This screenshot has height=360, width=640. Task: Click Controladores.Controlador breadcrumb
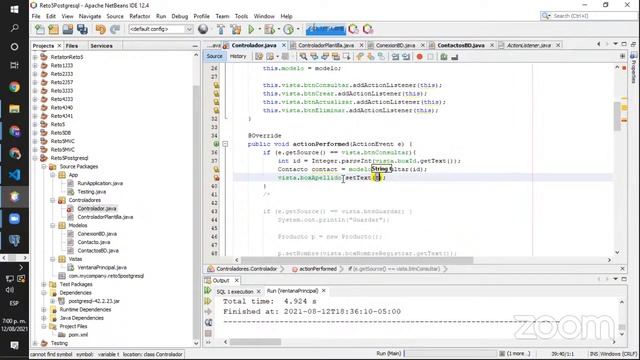(247, 269)
